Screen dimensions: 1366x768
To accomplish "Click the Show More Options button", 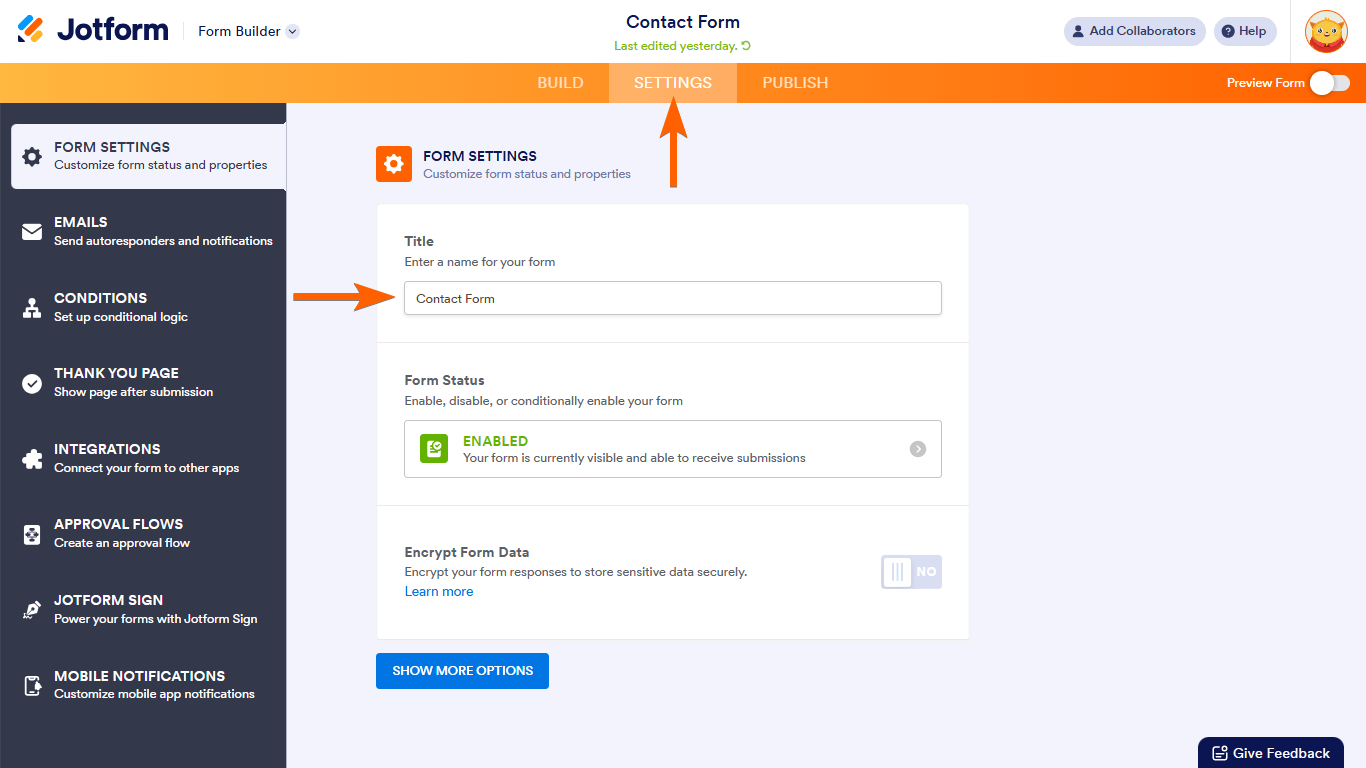I will click(462, 671).
